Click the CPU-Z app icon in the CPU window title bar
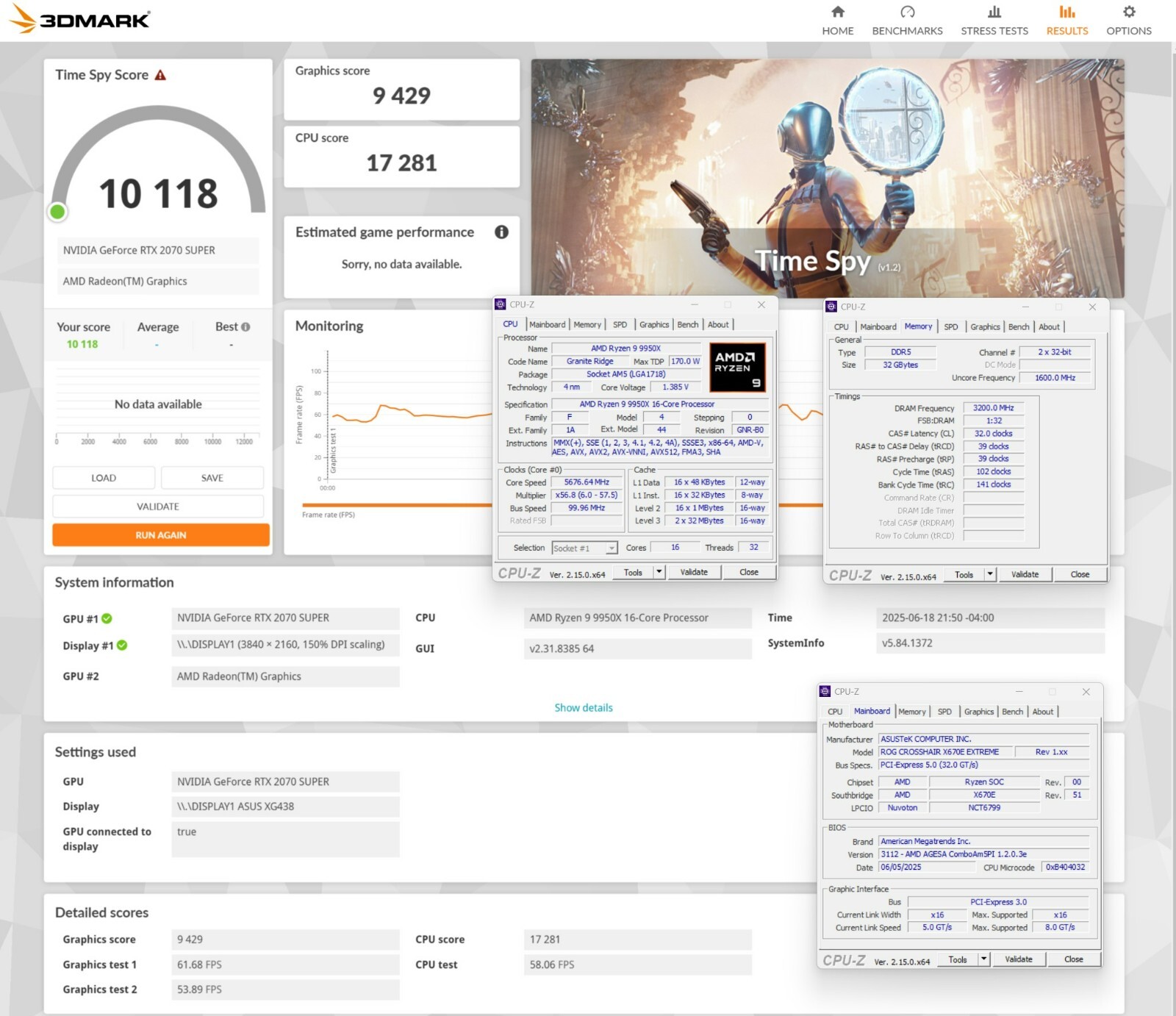The image size is (1176, 1016). (501, 304)
